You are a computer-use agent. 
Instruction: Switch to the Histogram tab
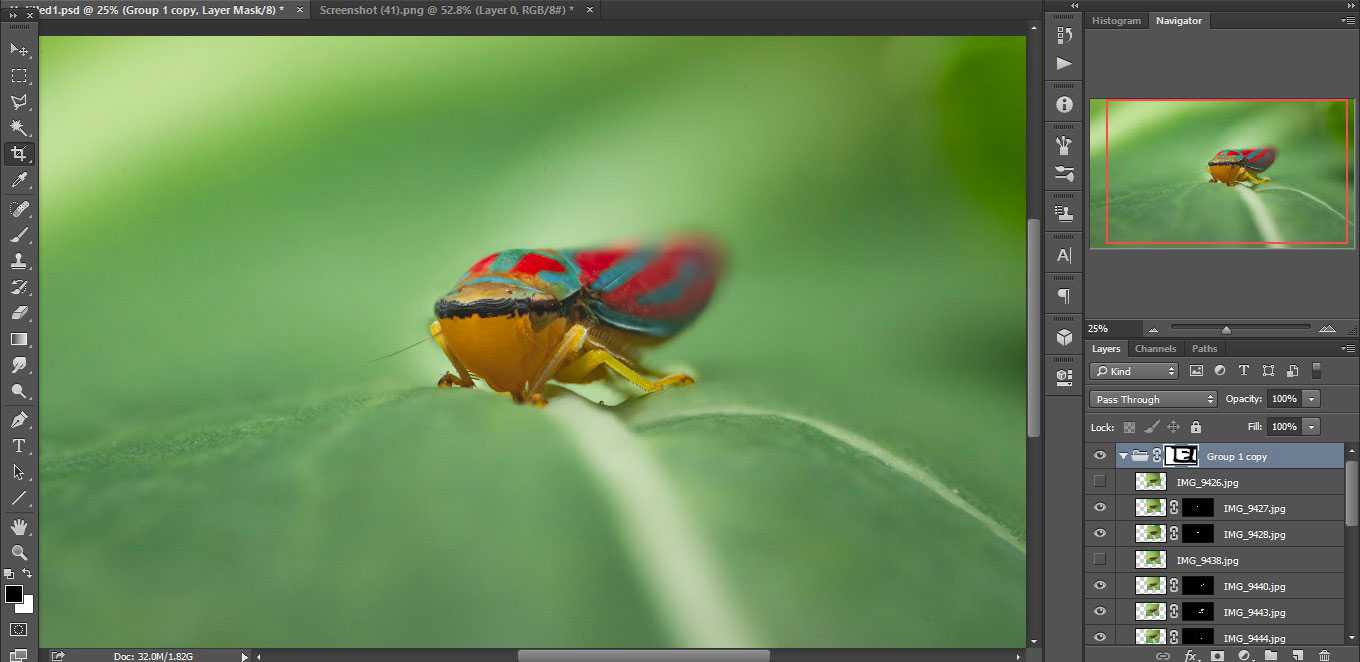point(1116,20)
